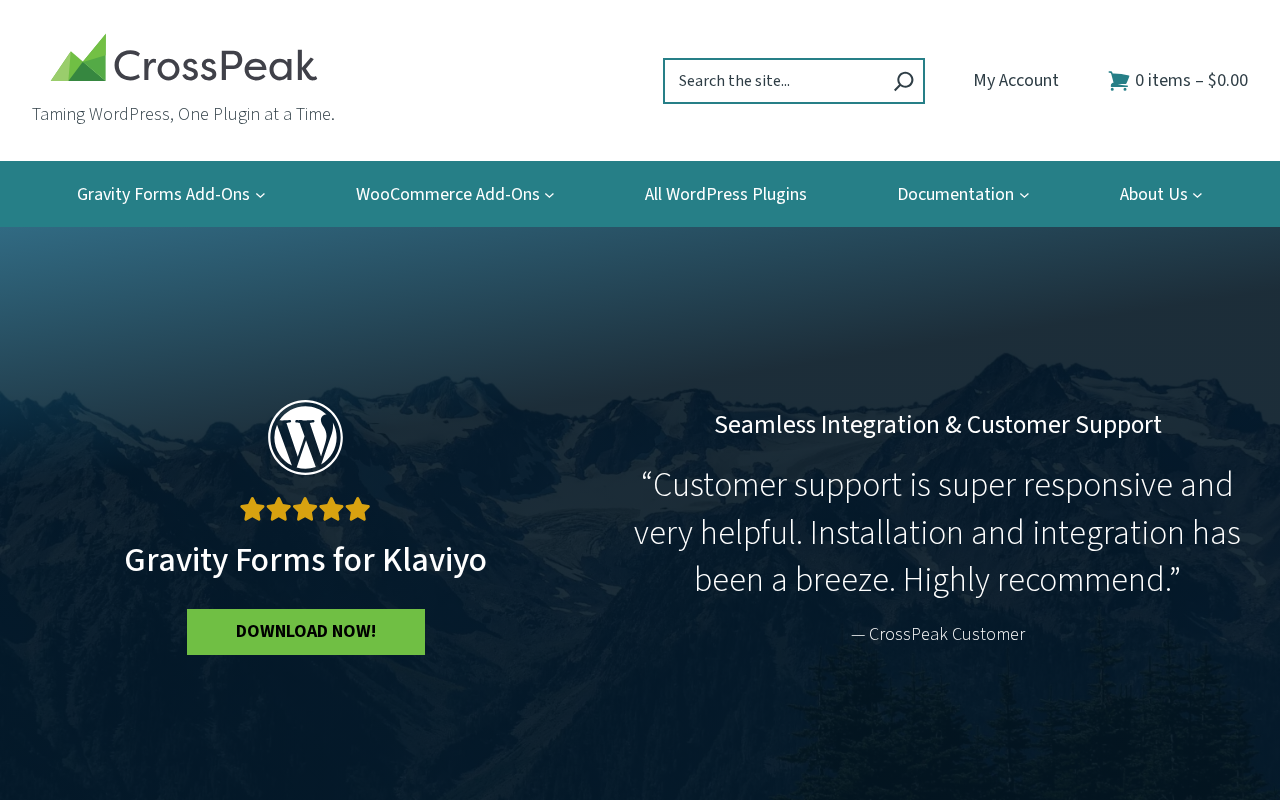Focus the Search the site field

pos(778,81)
